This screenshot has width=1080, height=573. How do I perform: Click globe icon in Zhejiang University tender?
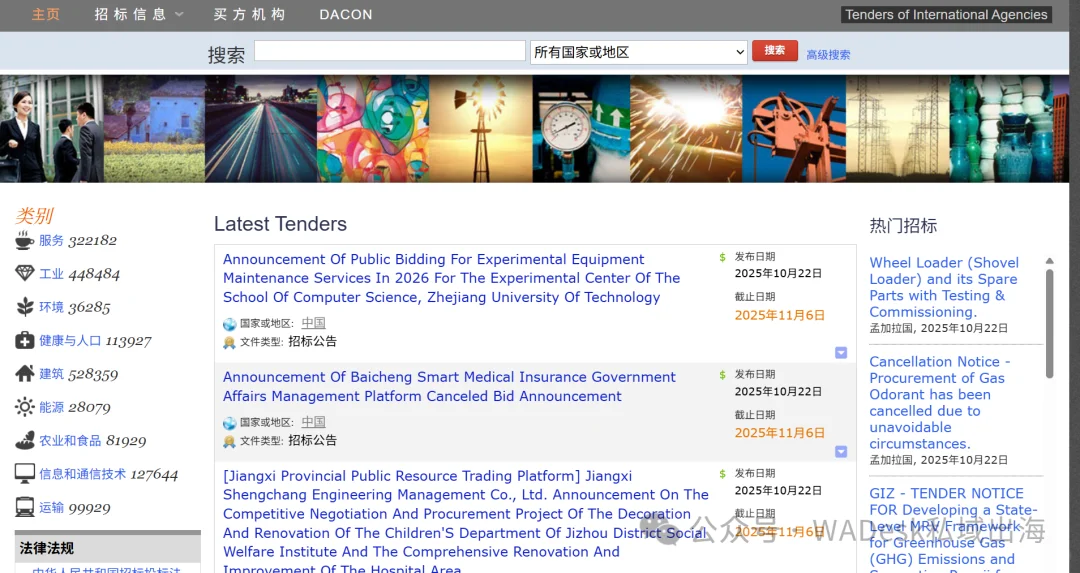tap(229, 324)
